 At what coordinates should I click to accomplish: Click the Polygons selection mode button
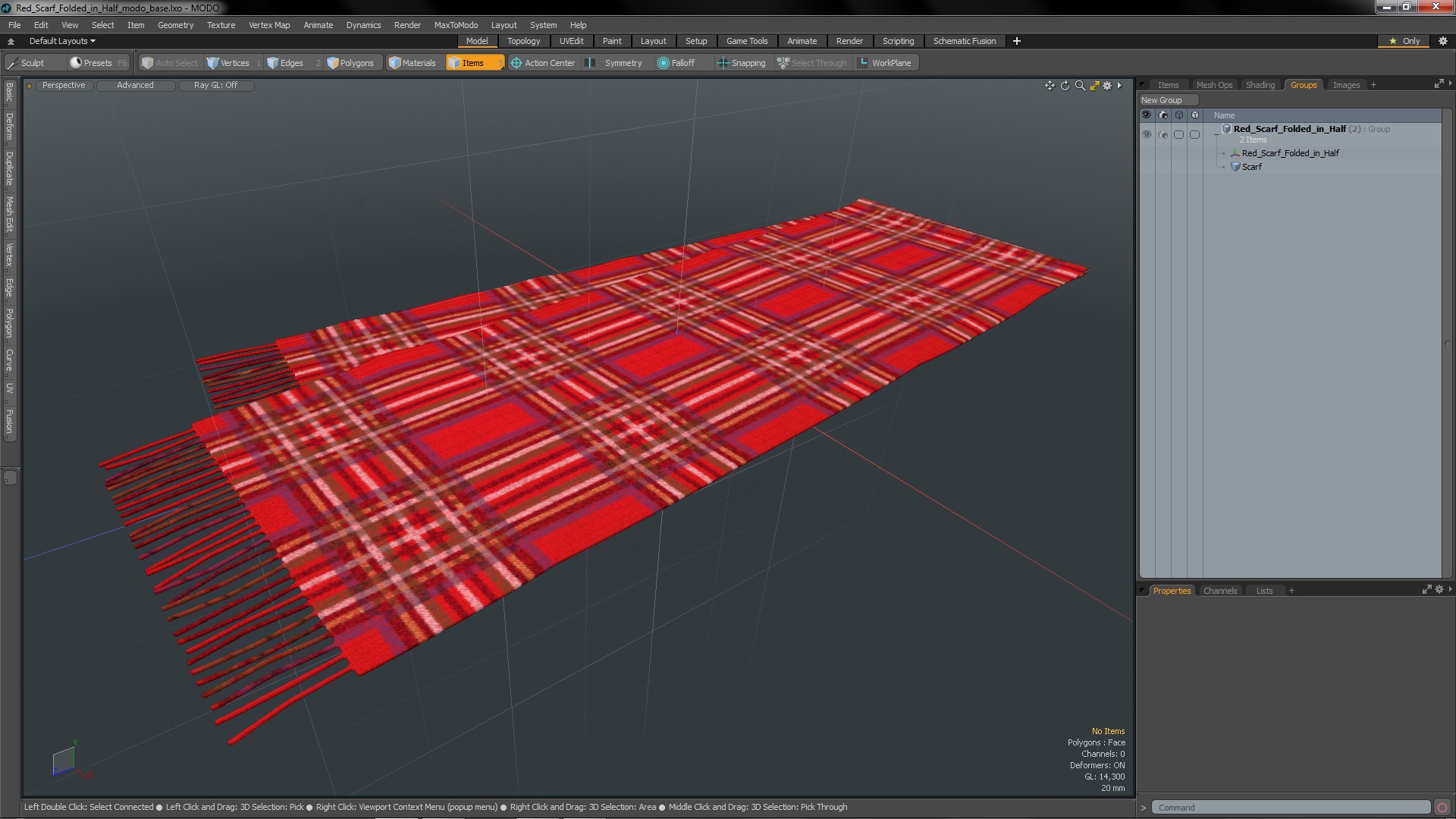click(350, 63)
